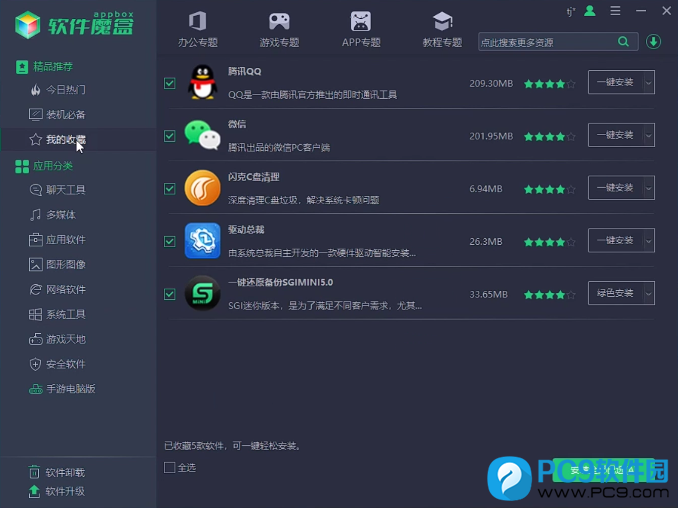
Task: Click the 腾讯QQ title text
Action: pos(245,71)
